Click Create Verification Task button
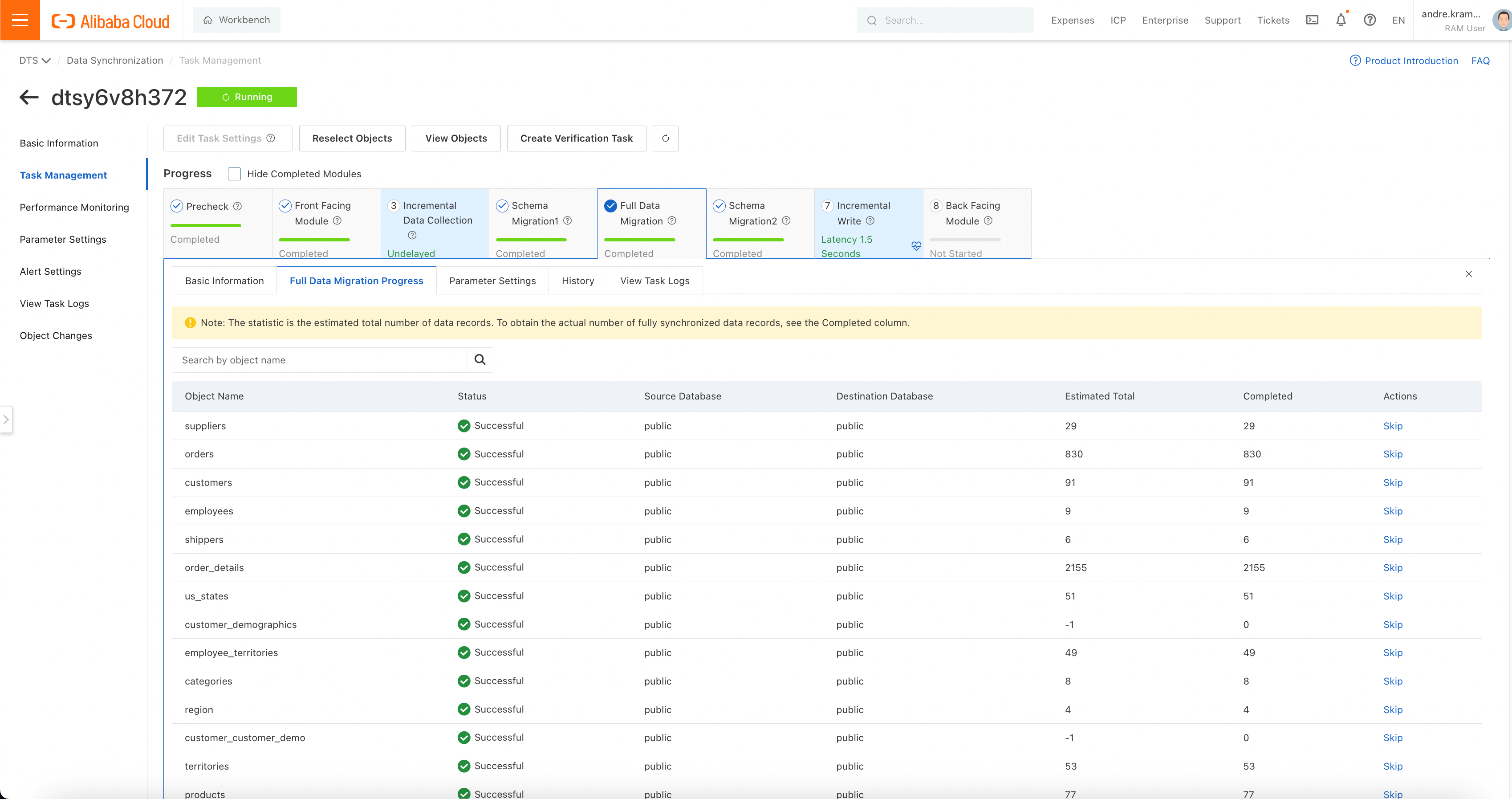The width and height of the screenshot is (1512, 799). click(x=577, y=139)
